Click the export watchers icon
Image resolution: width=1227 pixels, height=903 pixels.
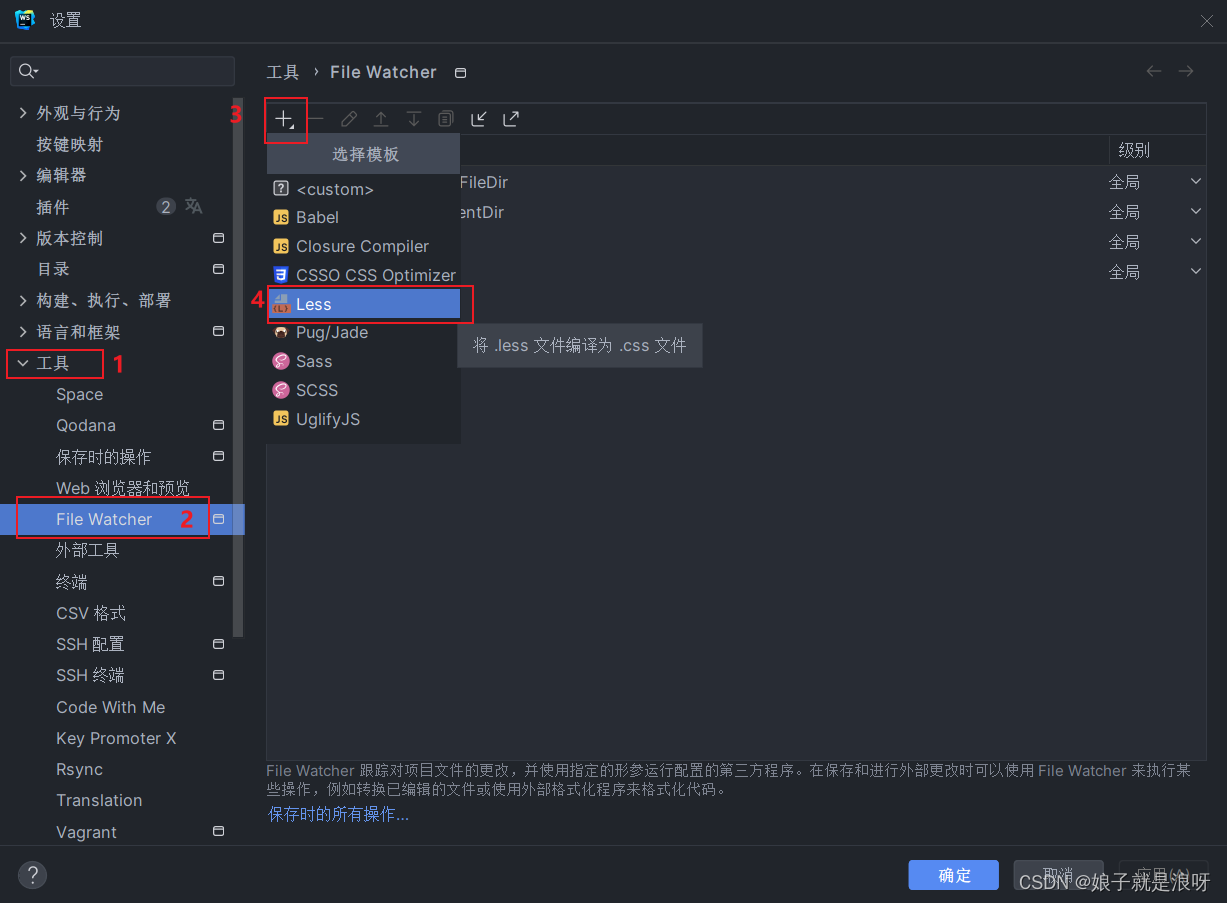point(511,118)
